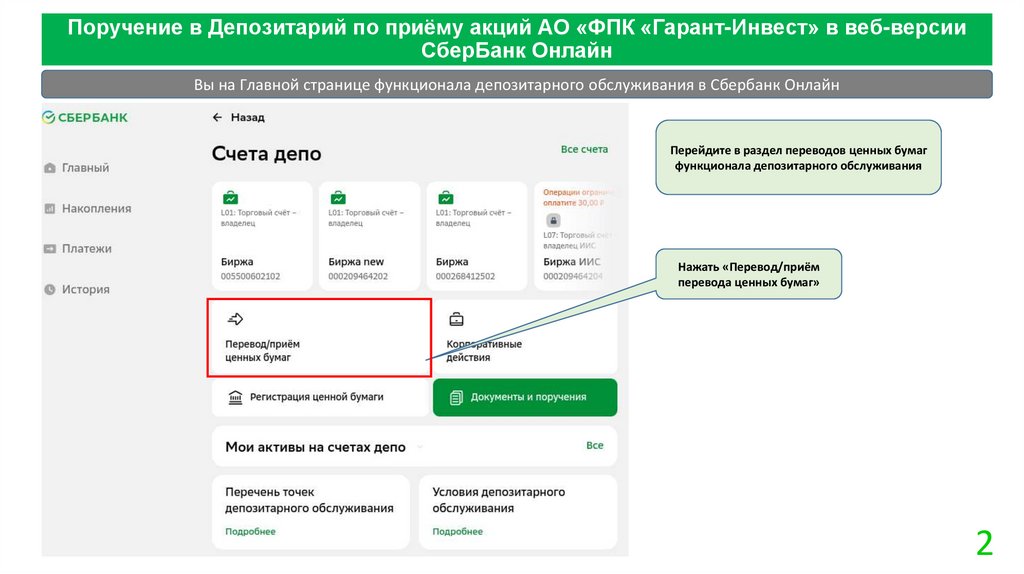Screen dimensions: 1024x574
Task: Click Перечень точек депозитарного обслуживания text
Action: pos(310,500)
